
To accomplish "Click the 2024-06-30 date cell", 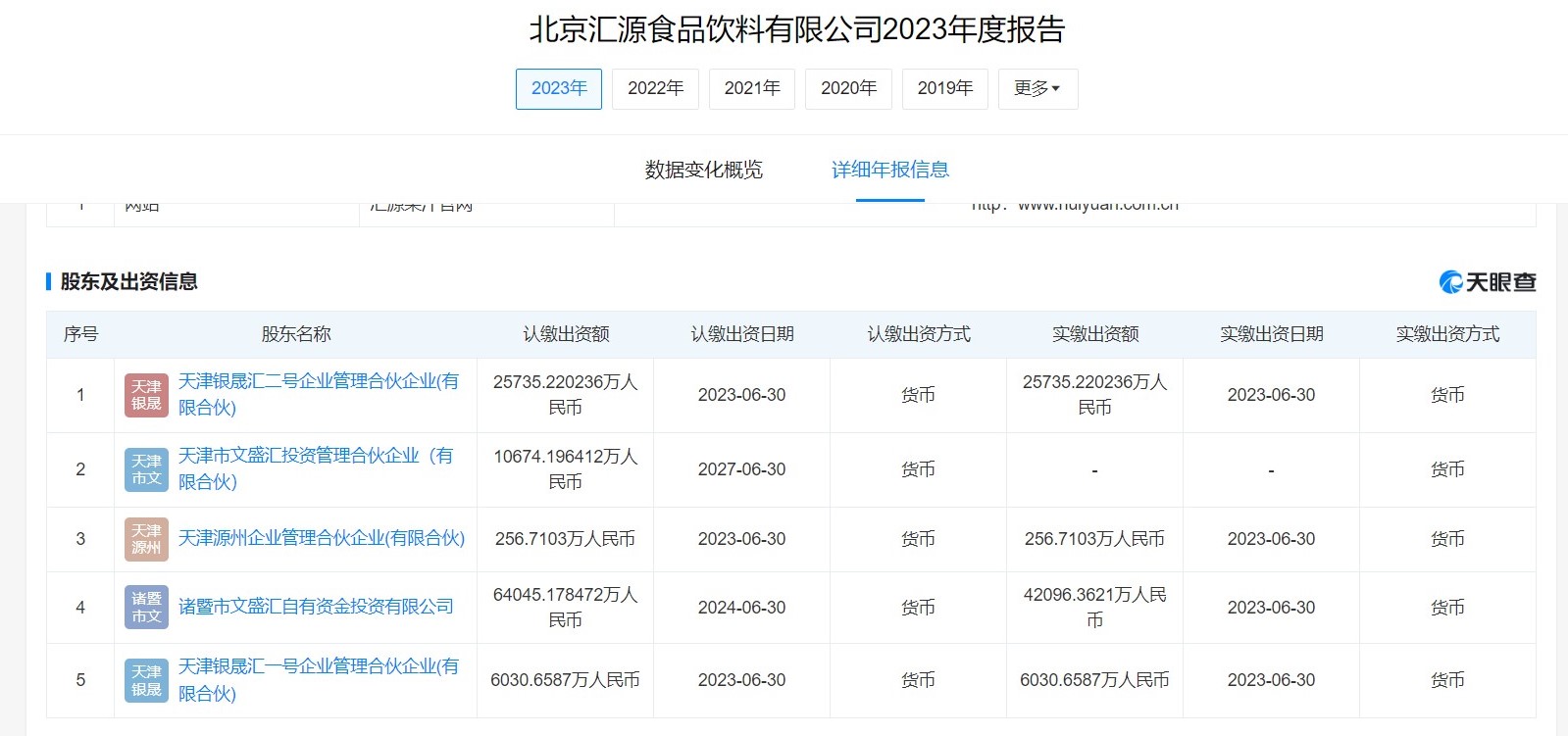I will point(742,608).
